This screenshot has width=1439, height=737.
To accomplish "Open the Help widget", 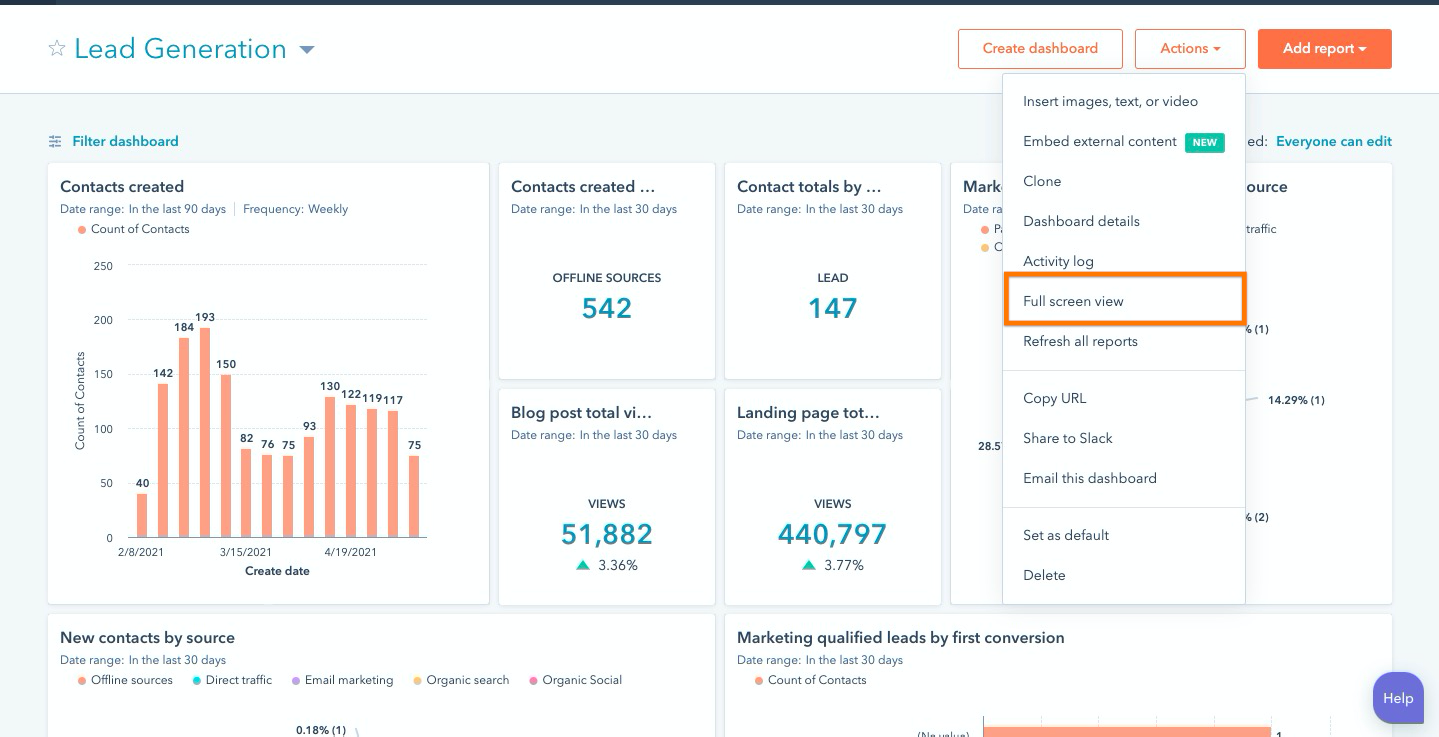I will 1398,698.
